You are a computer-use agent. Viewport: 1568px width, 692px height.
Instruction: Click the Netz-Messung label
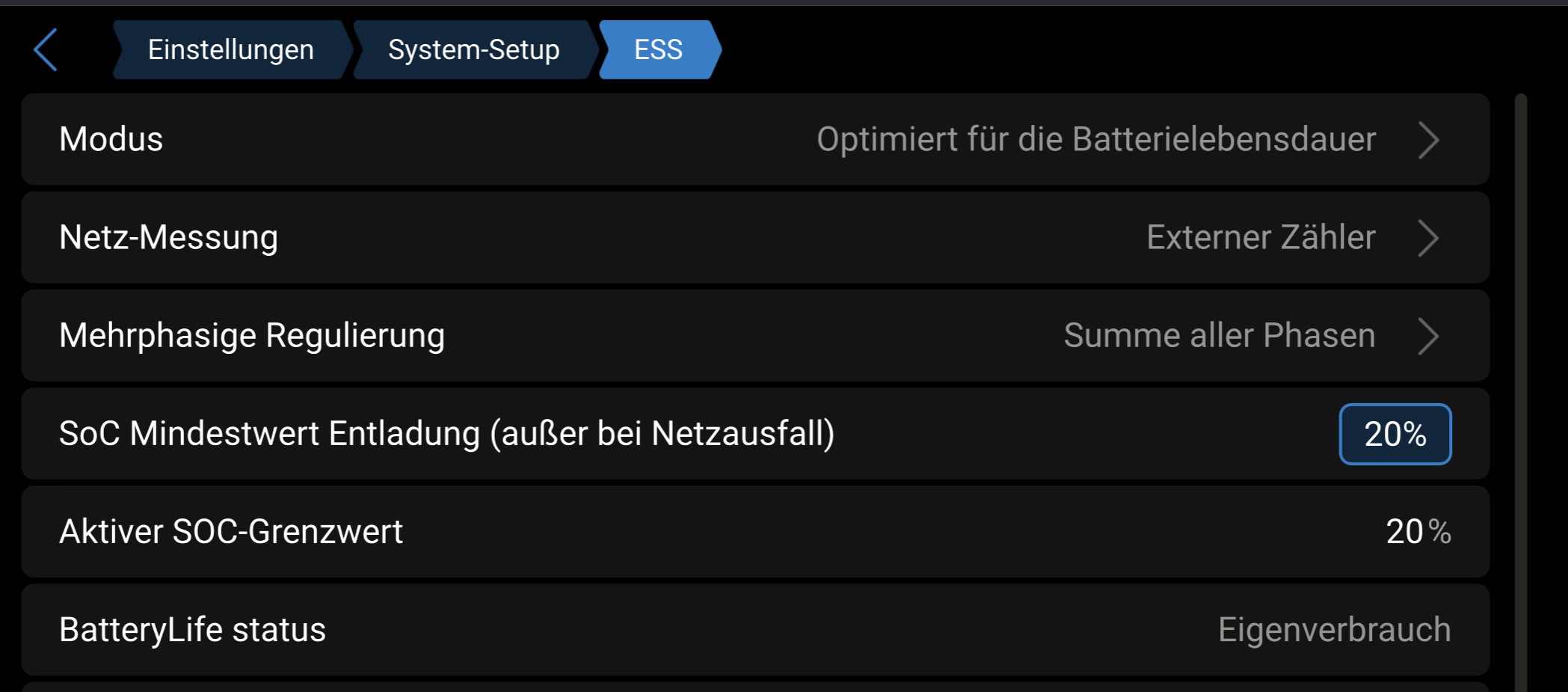168,238
